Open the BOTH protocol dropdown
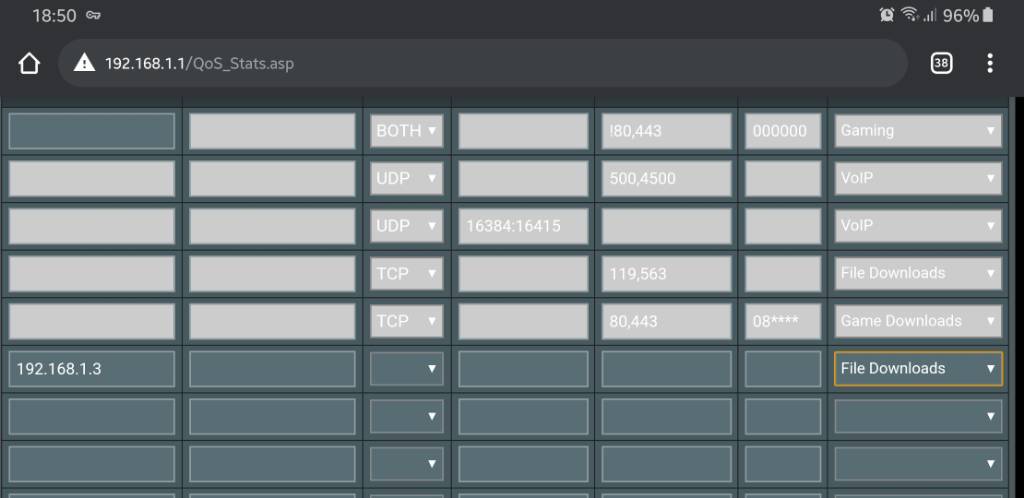Screen dimensions: 1024x498 [x=407, y=131]
